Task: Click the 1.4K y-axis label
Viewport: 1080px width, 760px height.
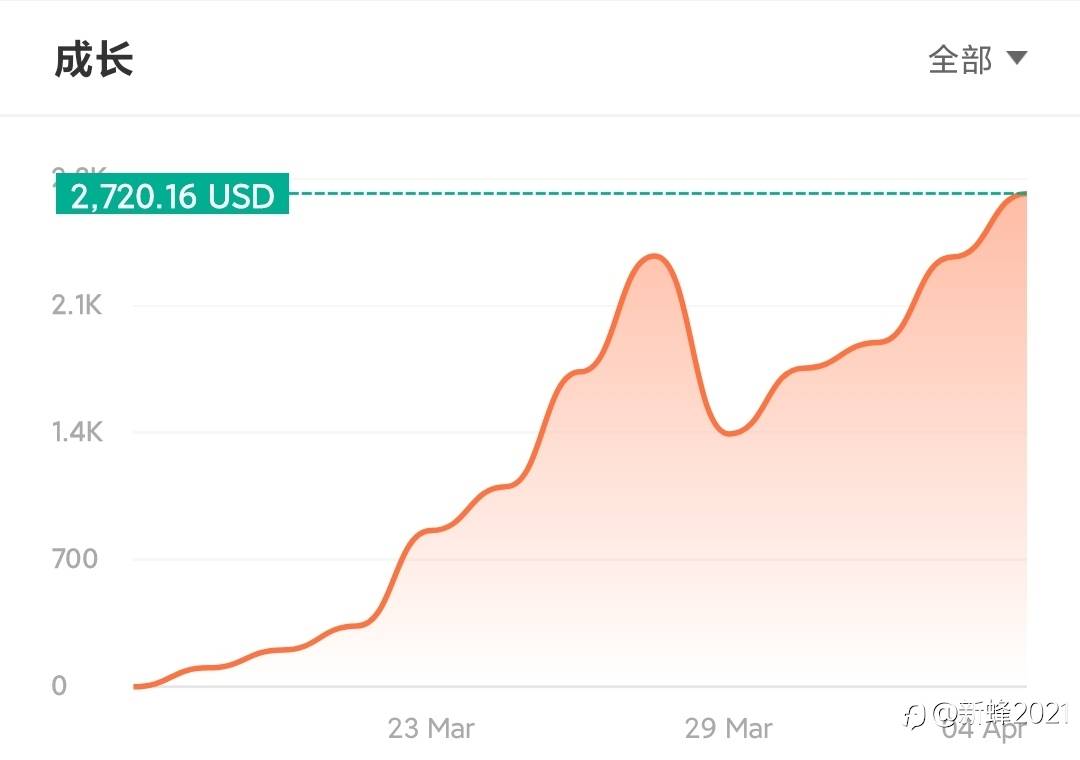Action: (77, 433)
